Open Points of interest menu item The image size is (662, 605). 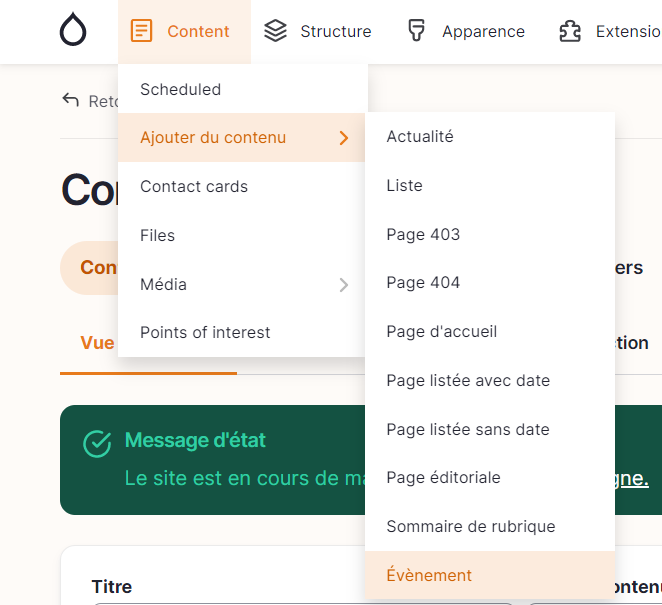point(205,333)
